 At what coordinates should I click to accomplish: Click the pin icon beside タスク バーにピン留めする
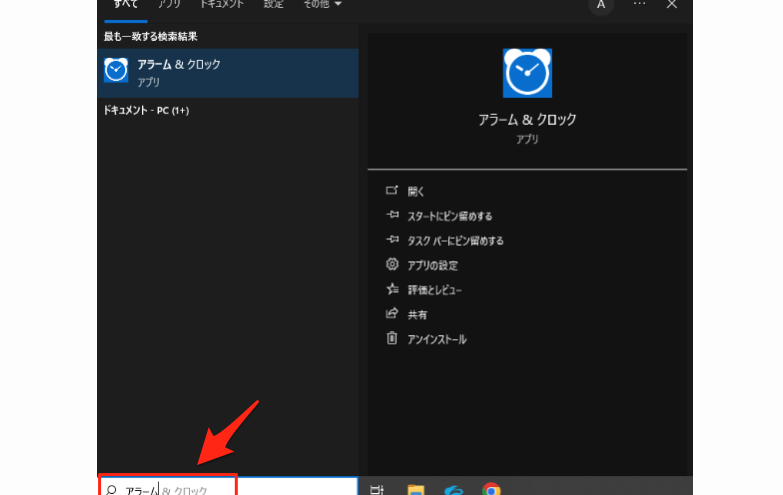pos(392,240)
